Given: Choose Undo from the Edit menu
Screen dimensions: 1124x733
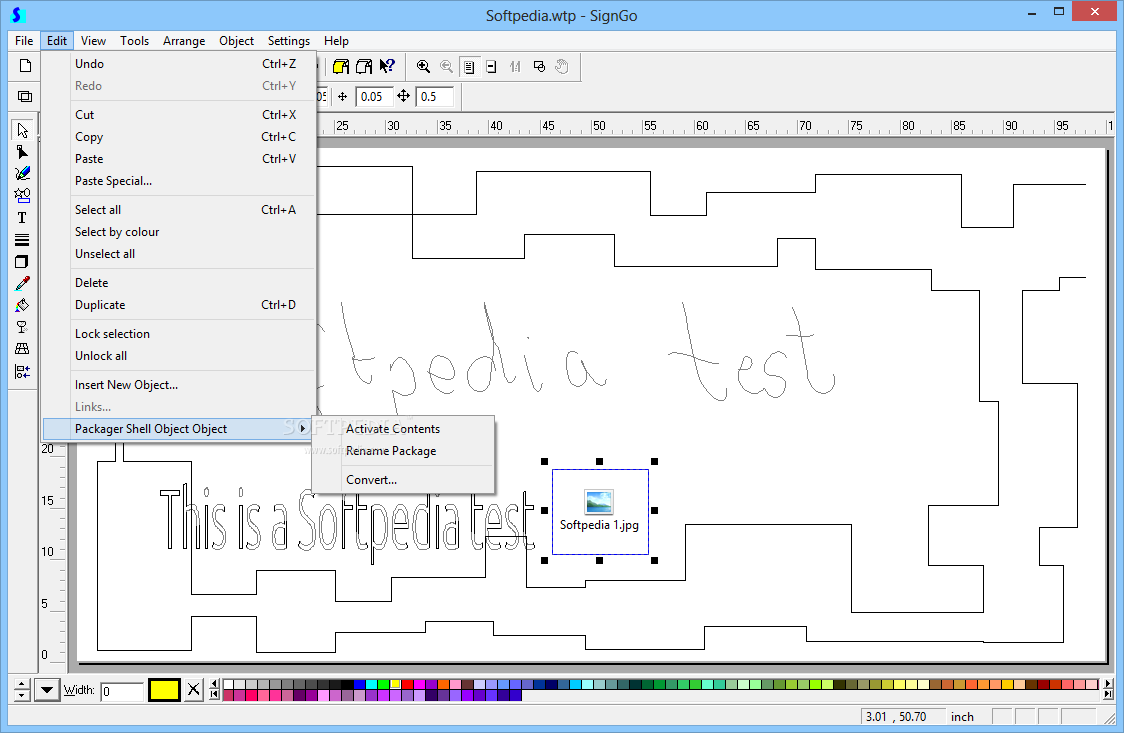Looking at the screenshot, I should pyautogui.click(x=179, y=64).
